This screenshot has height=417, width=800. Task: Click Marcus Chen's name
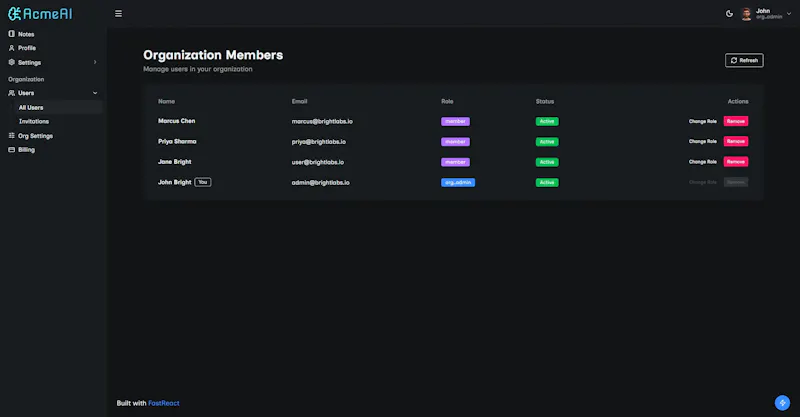(177, 121)
